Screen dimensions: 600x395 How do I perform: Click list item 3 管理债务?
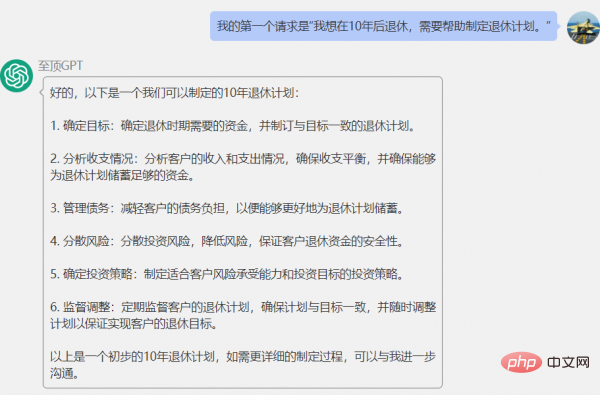coord(227,208)
